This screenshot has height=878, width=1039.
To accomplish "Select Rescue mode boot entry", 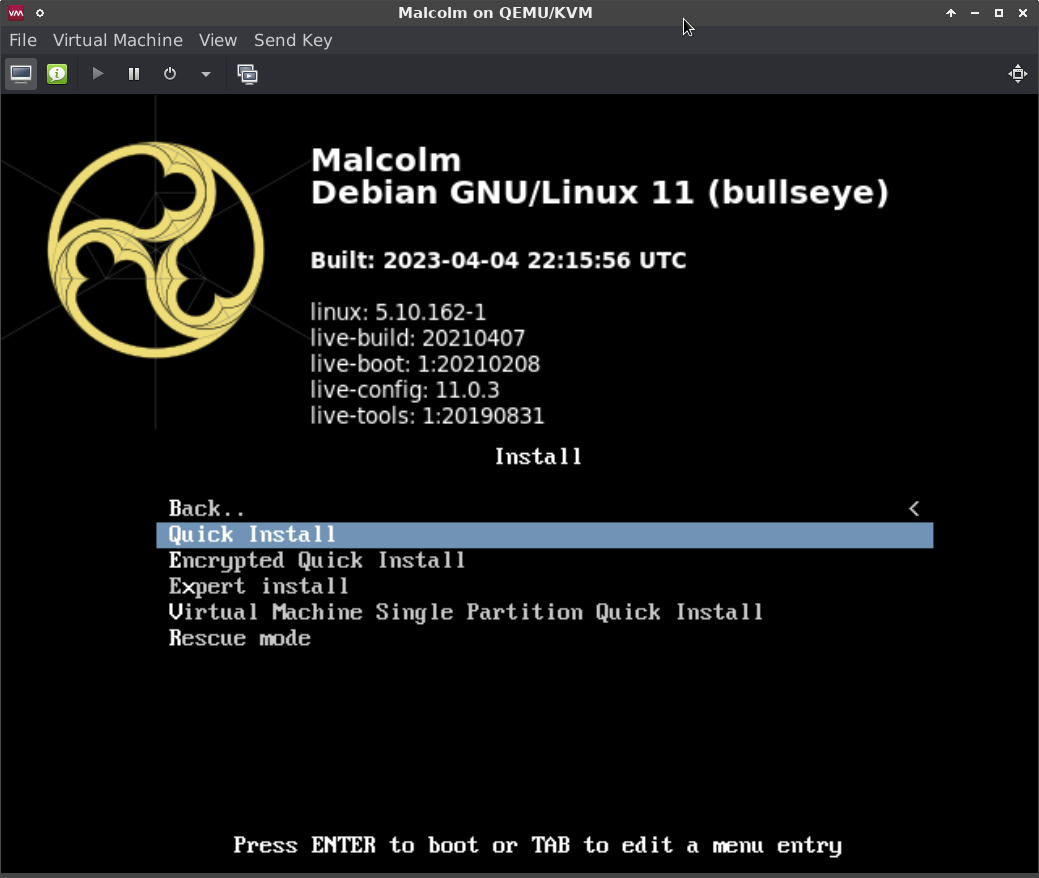I will pyautogui.click(x=545, y=638).
